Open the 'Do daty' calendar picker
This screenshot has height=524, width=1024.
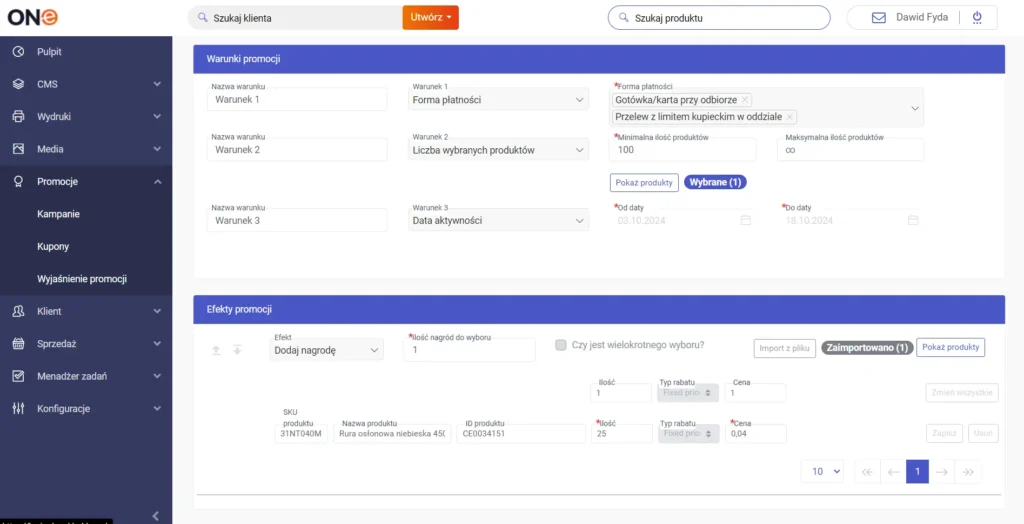[x=912, y=220]
